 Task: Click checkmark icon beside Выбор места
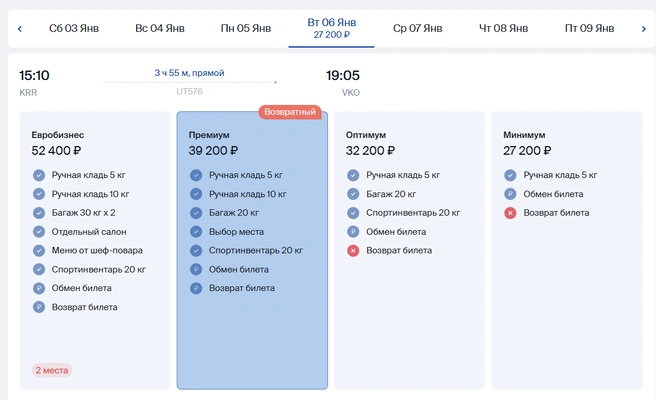[x=196, y=232]
